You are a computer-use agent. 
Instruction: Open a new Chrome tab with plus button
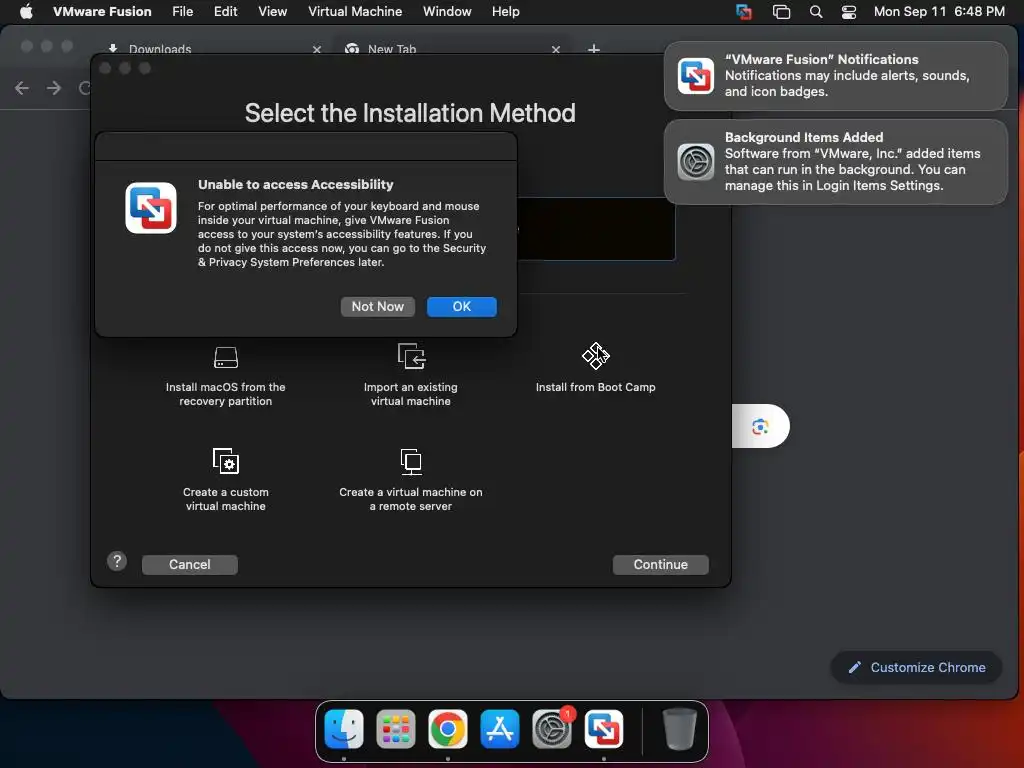click(594, 50)
